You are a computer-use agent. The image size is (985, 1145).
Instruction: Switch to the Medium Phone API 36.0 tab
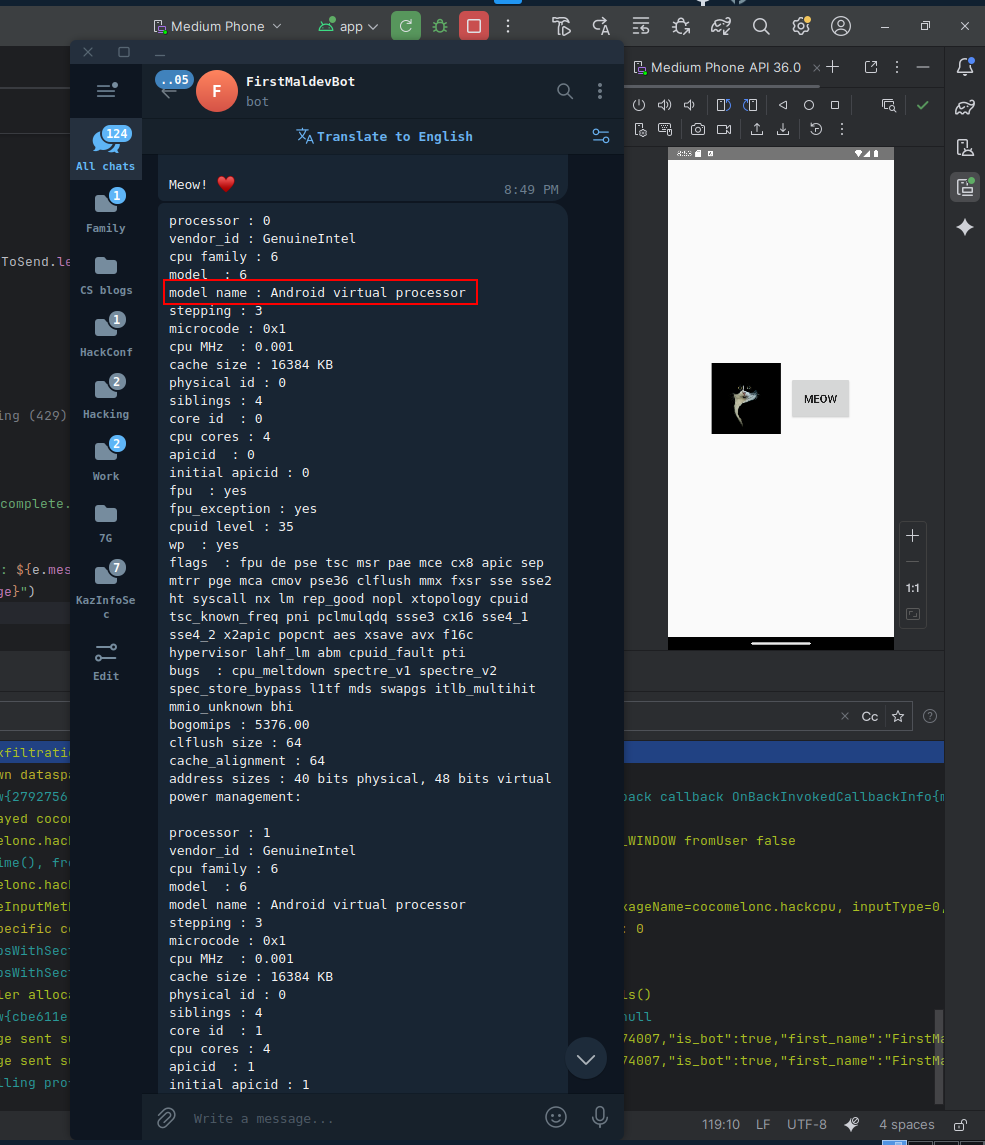(723, 66)
